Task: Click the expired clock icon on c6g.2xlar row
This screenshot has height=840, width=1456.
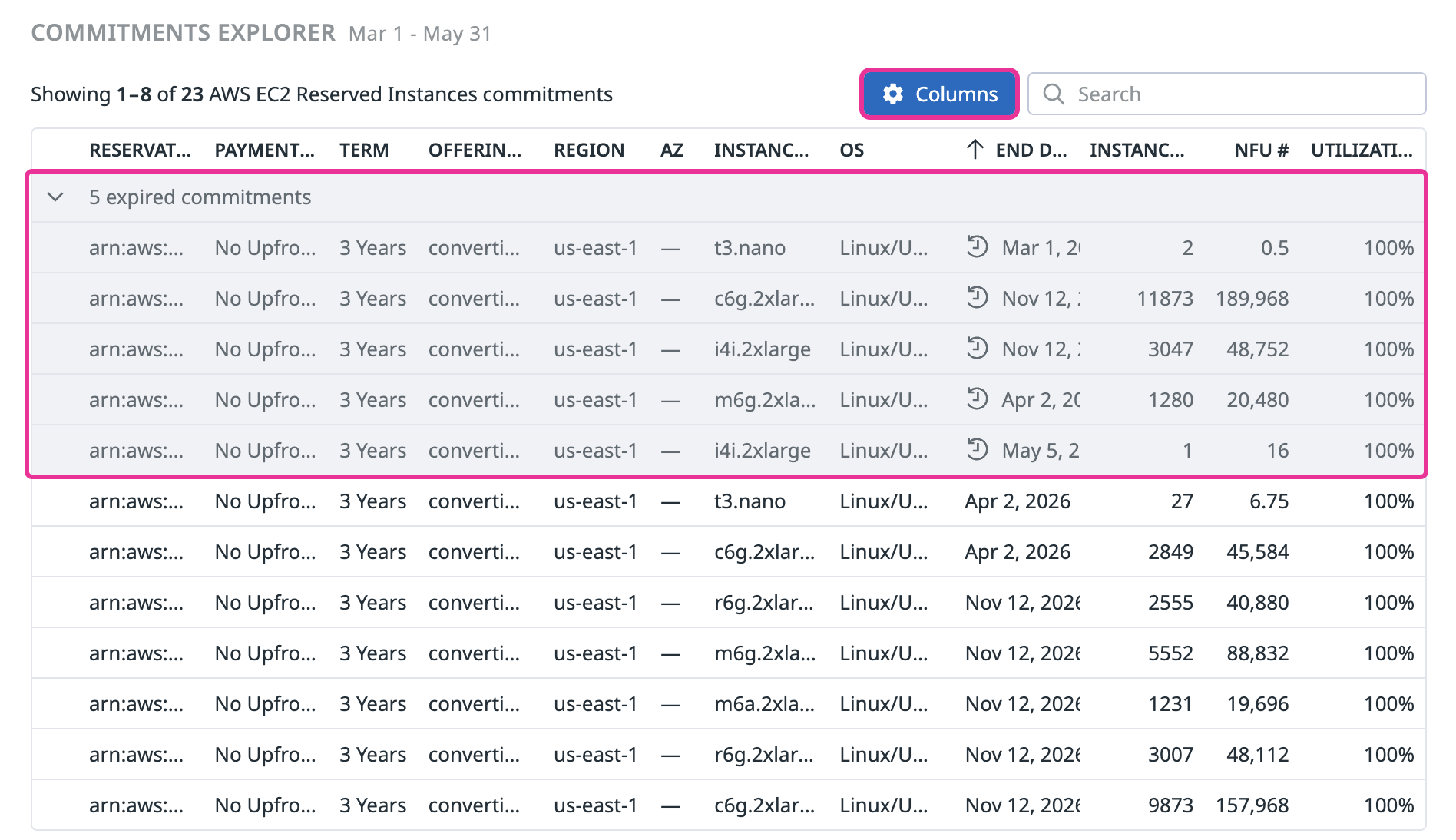Action: point(977,297)
